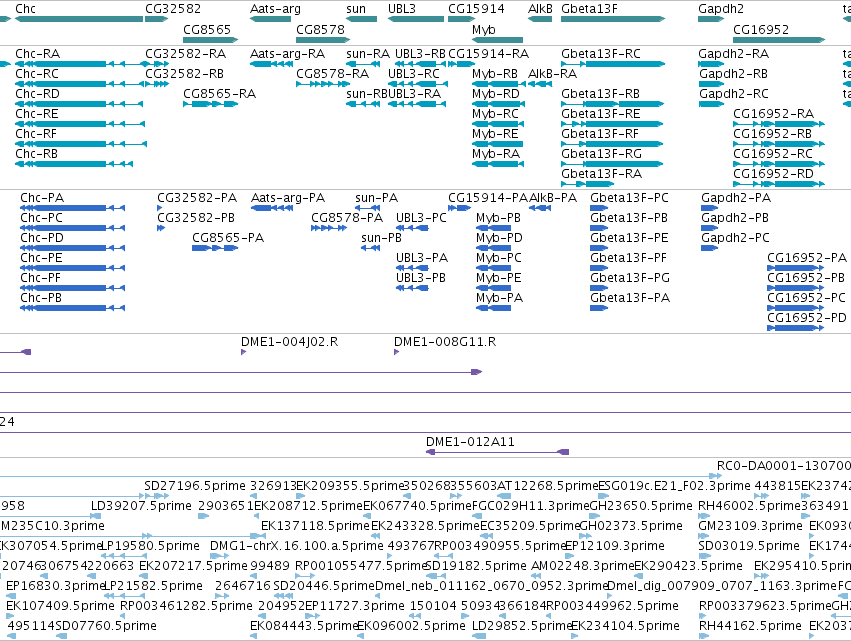Select the Chc-RB transcript glyph
Image resolution: width=851 pixels, height=641 pixels.
pyautogui.click(x=74, y=164)
